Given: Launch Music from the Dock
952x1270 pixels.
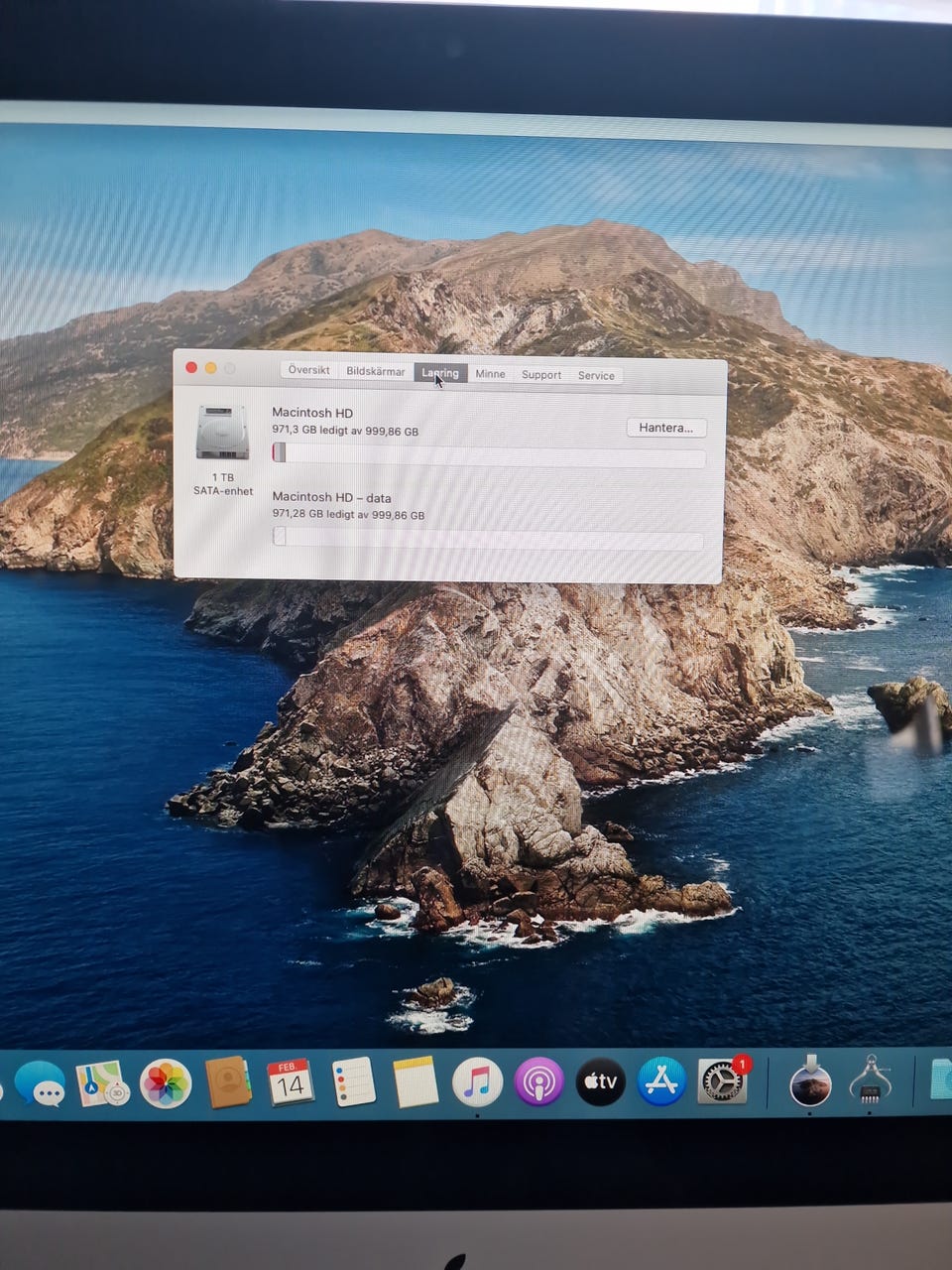Looking at the screenshot, I should click(x=477, y=1081).
